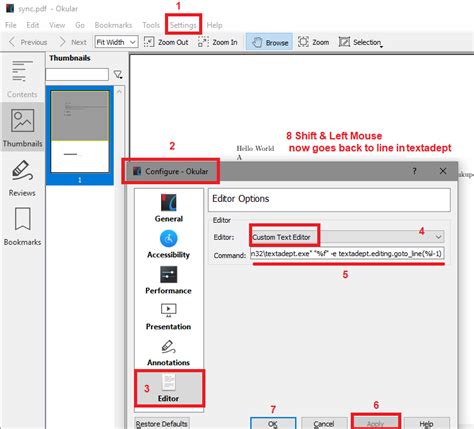Close the Configure - Okular dialog

click(443, 171)
